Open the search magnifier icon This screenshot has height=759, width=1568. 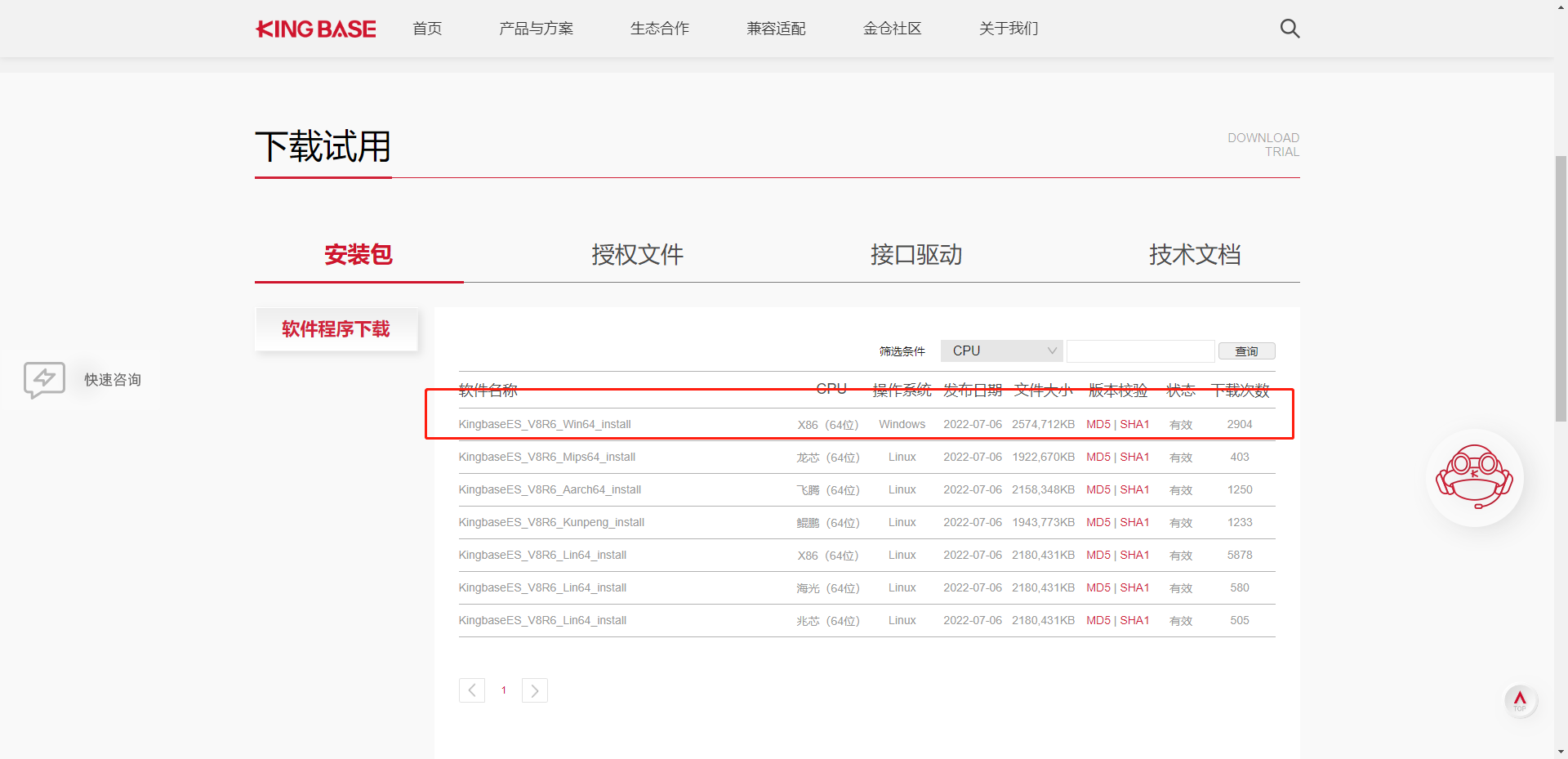point(1290,29)
